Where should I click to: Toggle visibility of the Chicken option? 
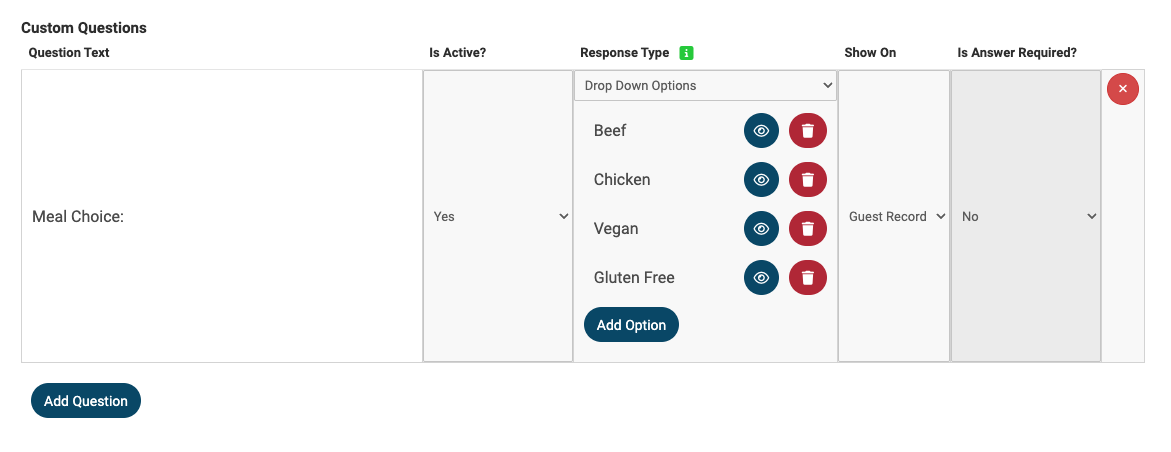(x=761, y=180)
